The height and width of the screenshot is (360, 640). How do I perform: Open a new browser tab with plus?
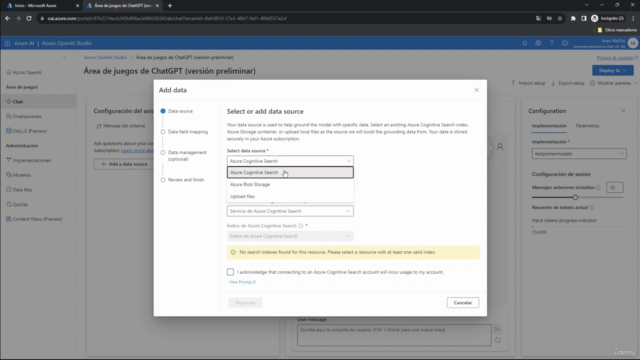click(170, 6)
